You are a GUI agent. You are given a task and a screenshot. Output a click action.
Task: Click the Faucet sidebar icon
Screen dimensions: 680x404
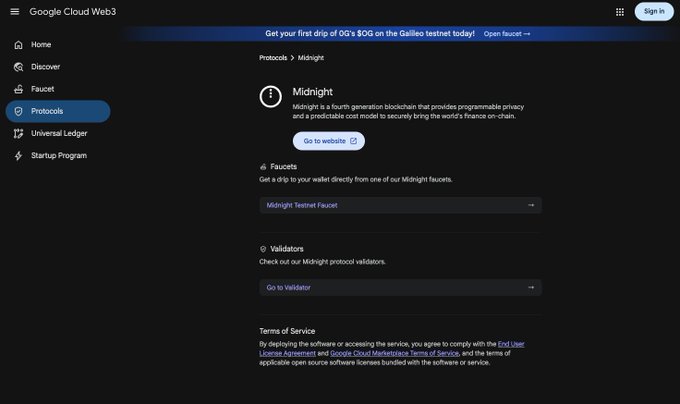click(x=18, y=89)
